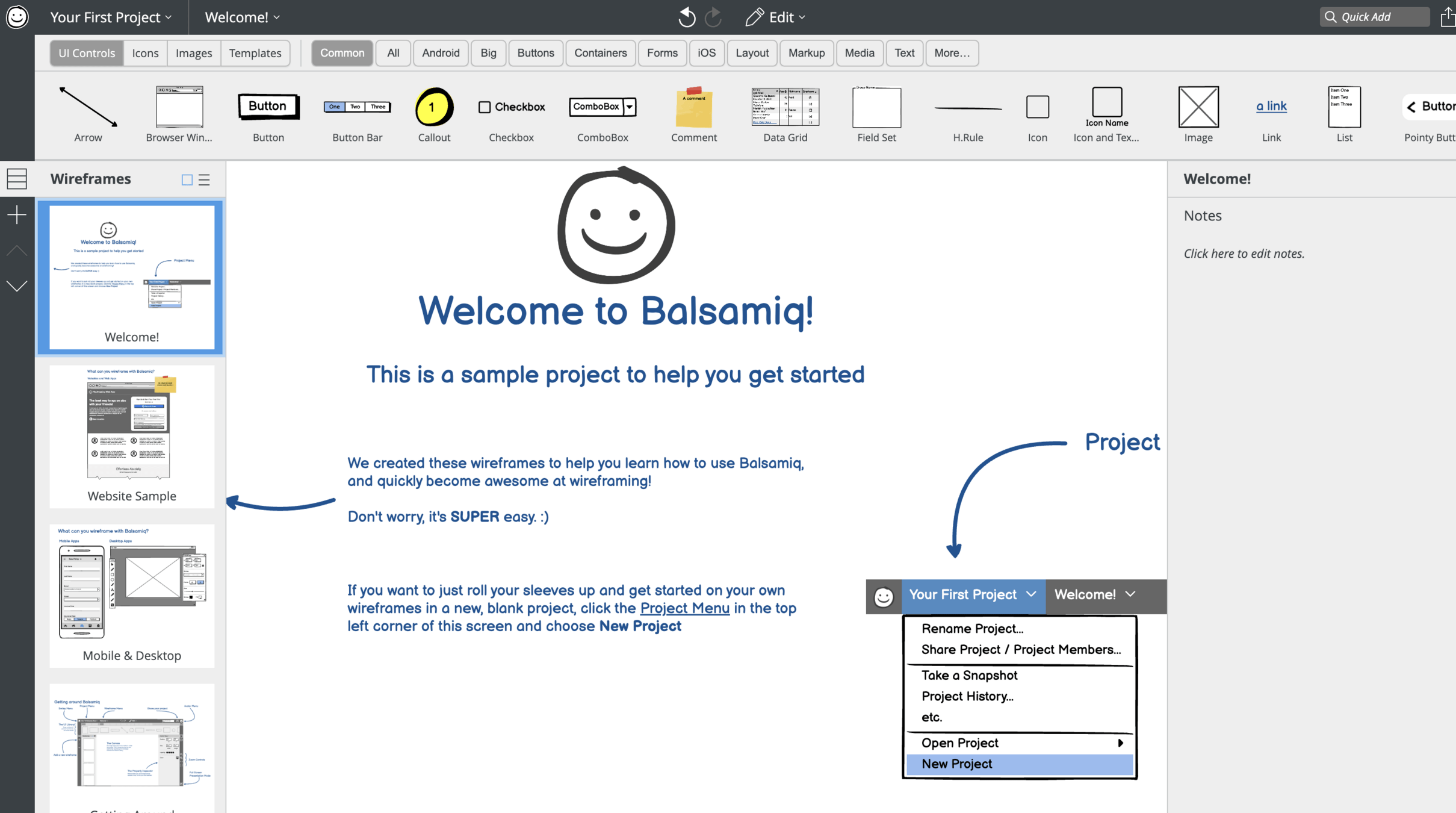Switch wireframes to list view
This screenshot has width=1456, height=813.
[205, 179]
